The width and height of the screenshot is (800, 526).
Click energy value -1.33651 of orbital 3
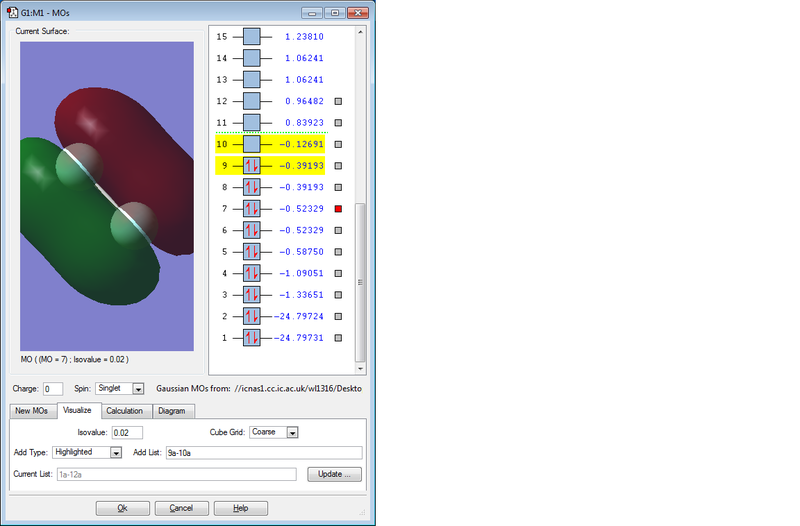[301, 295]
